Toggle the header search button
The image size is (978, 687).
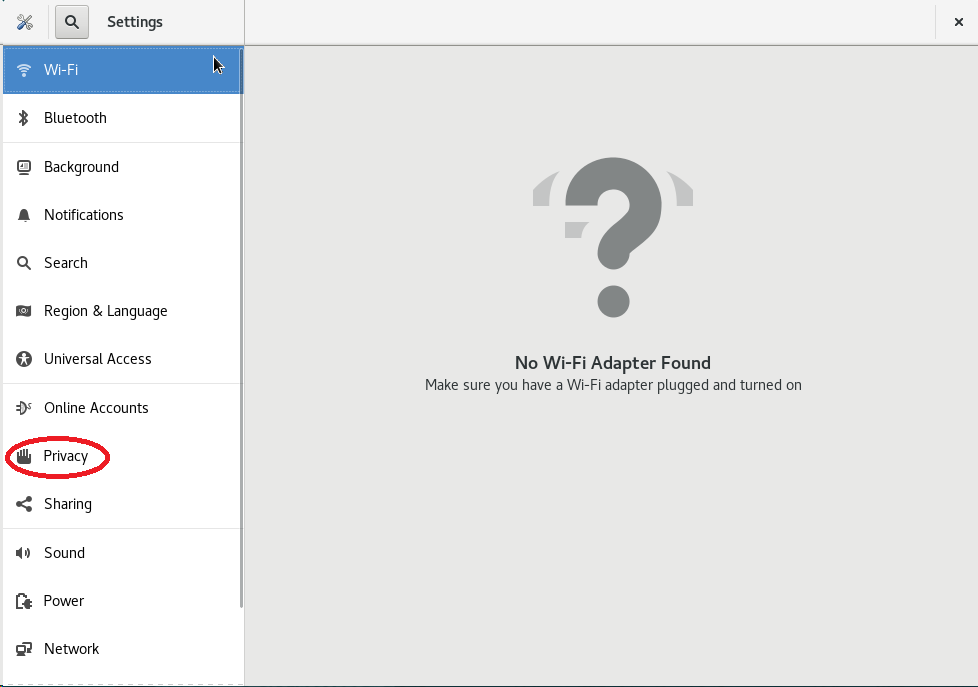click(72, 22)
